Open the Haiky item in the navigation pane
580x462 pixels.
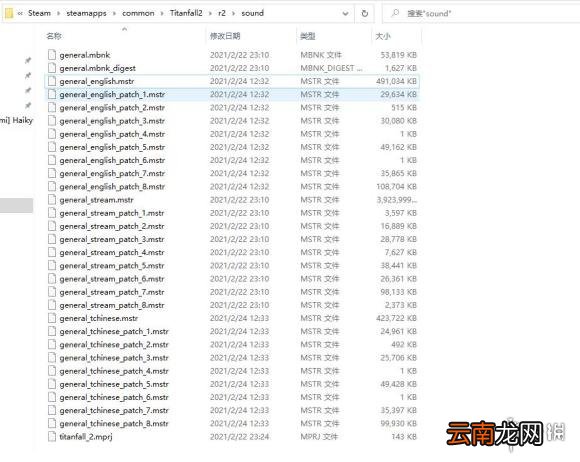(17, 120)
